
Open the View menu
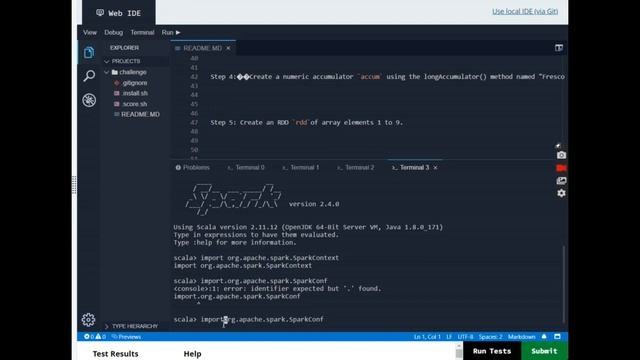coord(90,32)
